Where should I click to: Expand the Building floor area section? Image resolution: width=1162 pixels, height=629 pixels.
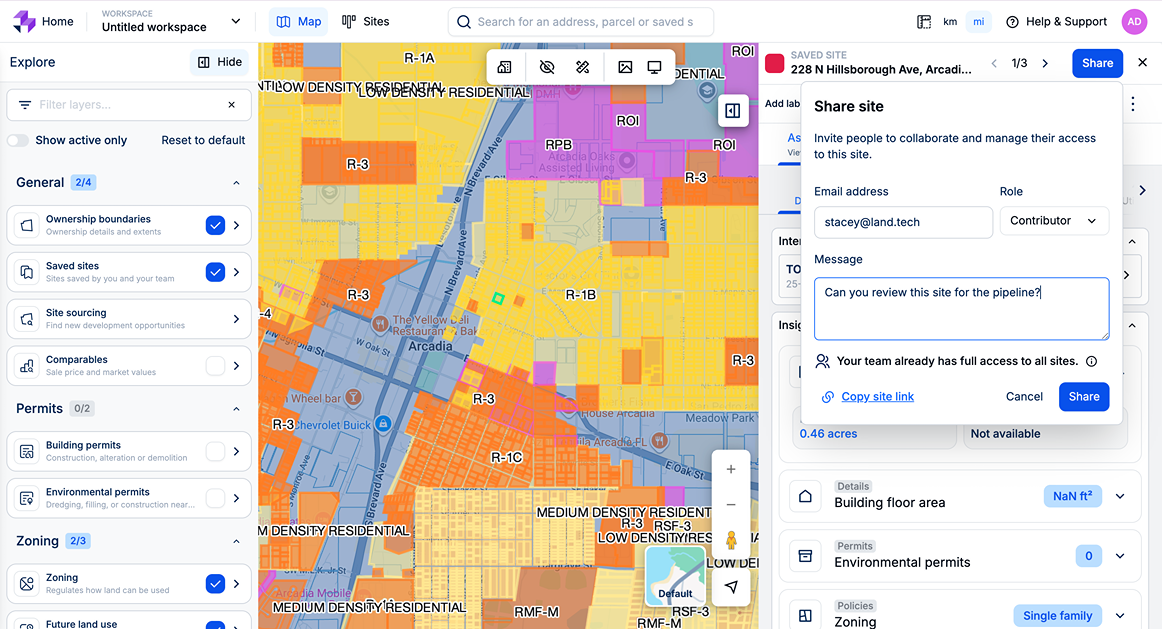tap(1120, 497)
